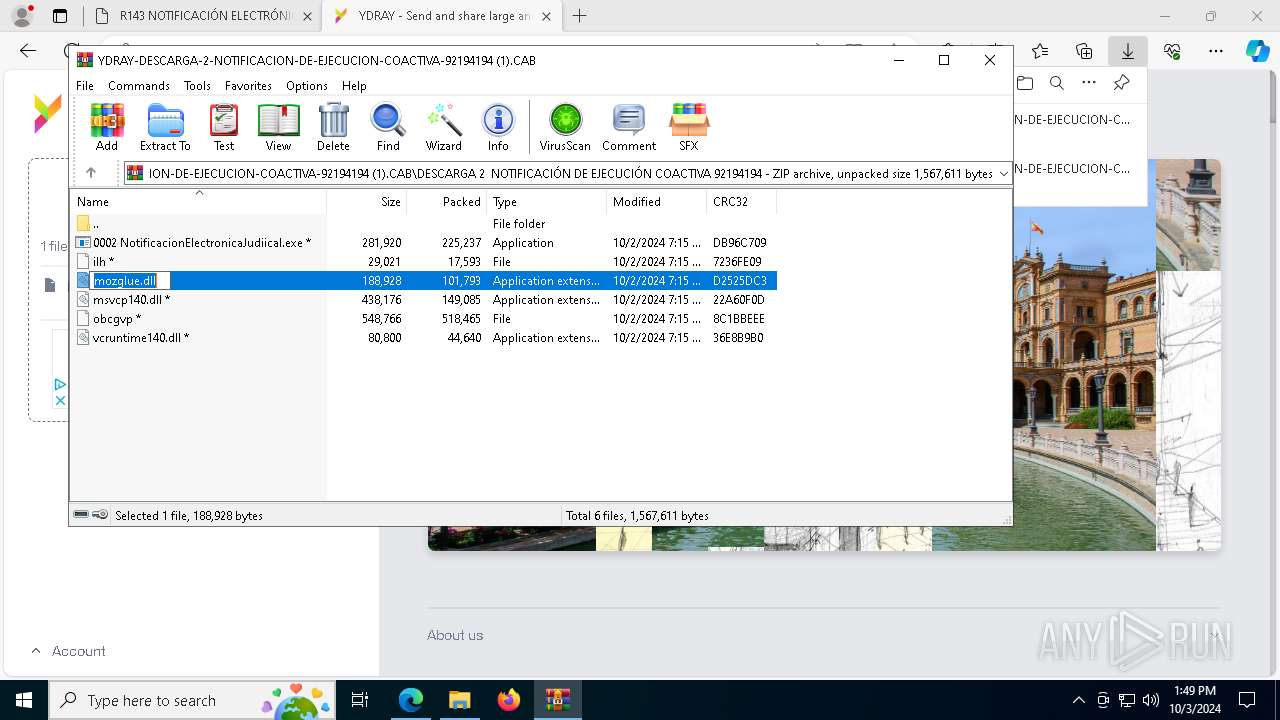Go back in Edge browser
Screen dimensions: 1280x720
click(28, 51)
